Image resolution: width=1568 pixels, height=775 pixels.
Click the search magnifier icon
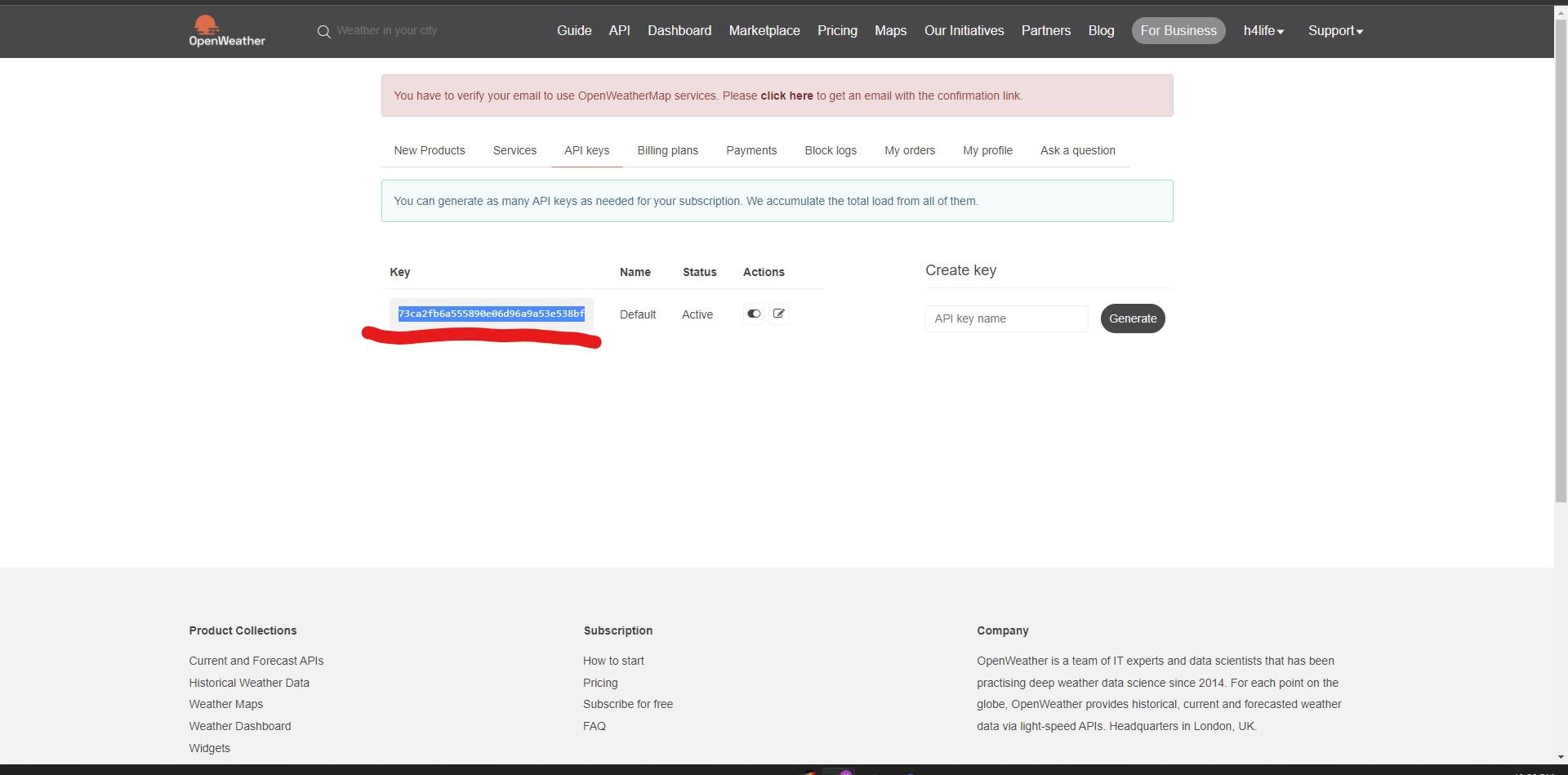[x=324, y=32]
